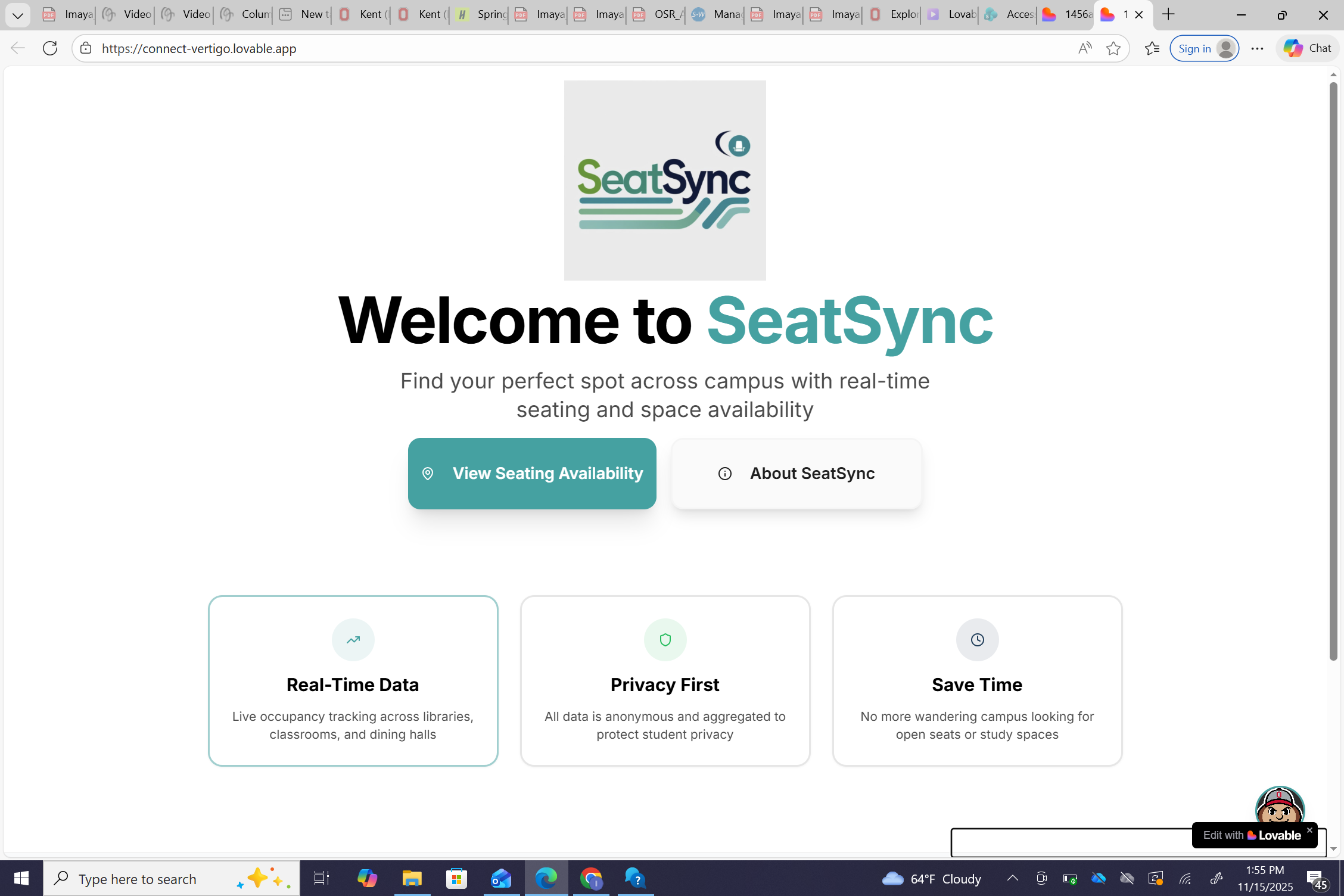Add this page to favorites star
Viewport: 1344px width, 896px height.
[x=1113, y=48]
